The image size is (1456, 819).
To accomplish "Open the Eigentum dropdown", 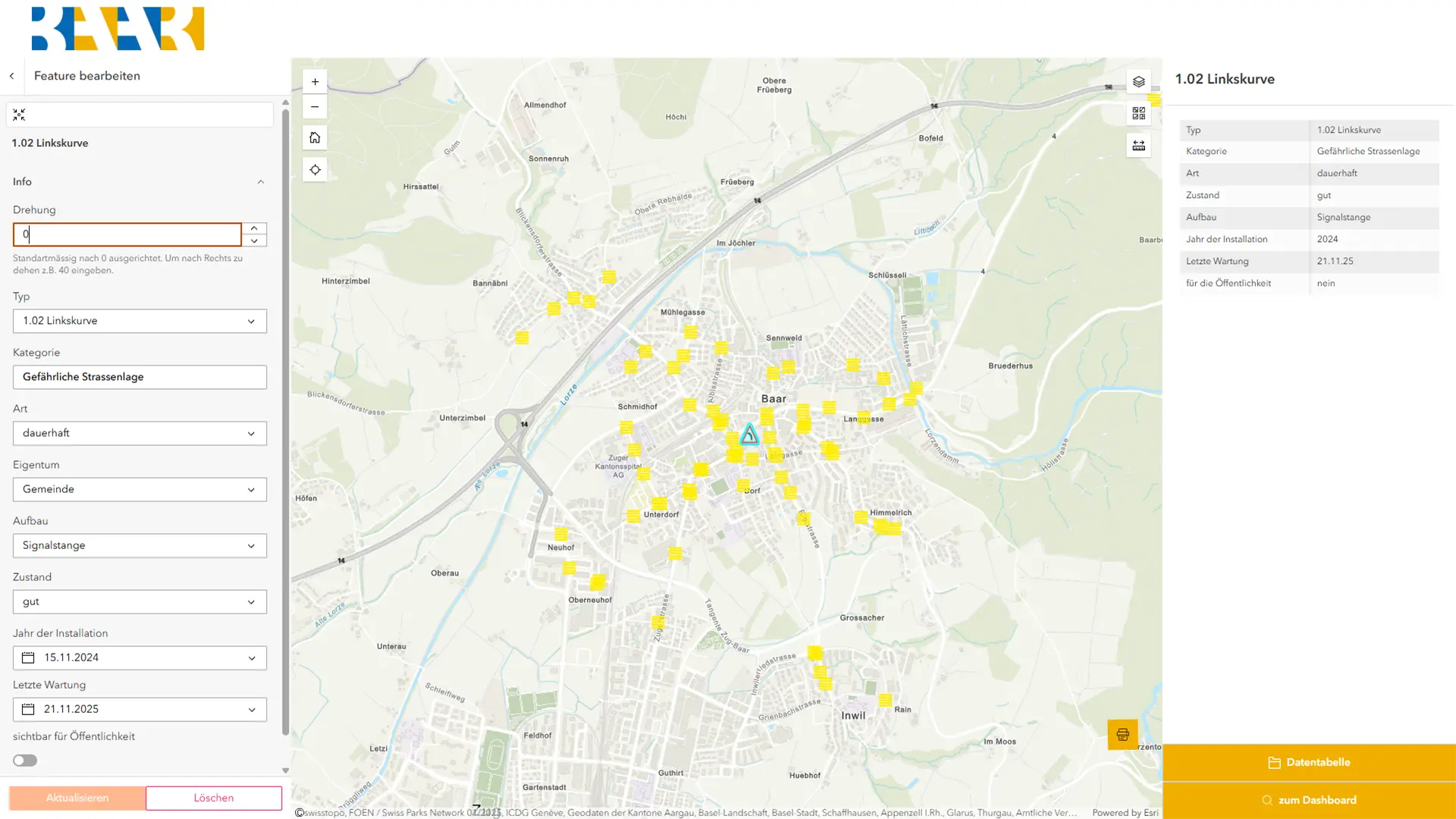I will click(x=140, y=489).
